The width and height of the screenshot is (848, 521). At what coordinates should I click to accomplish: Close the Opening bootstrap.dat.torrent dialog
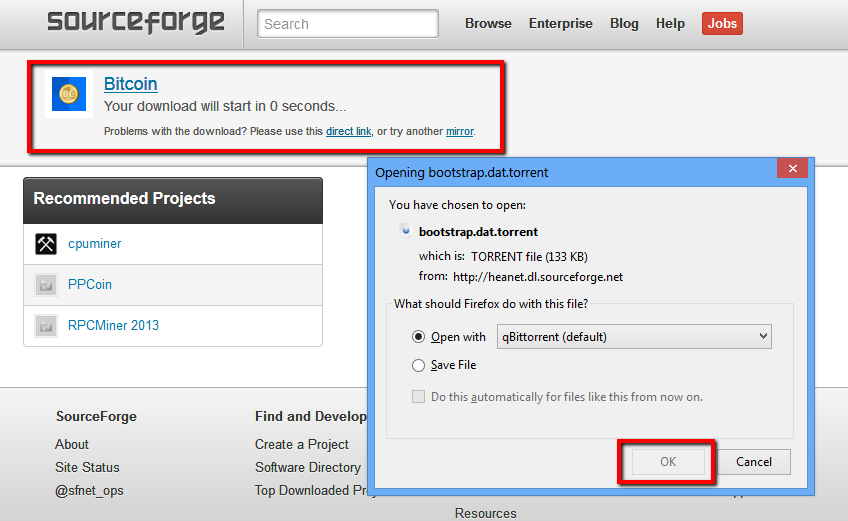pos(792,169)
